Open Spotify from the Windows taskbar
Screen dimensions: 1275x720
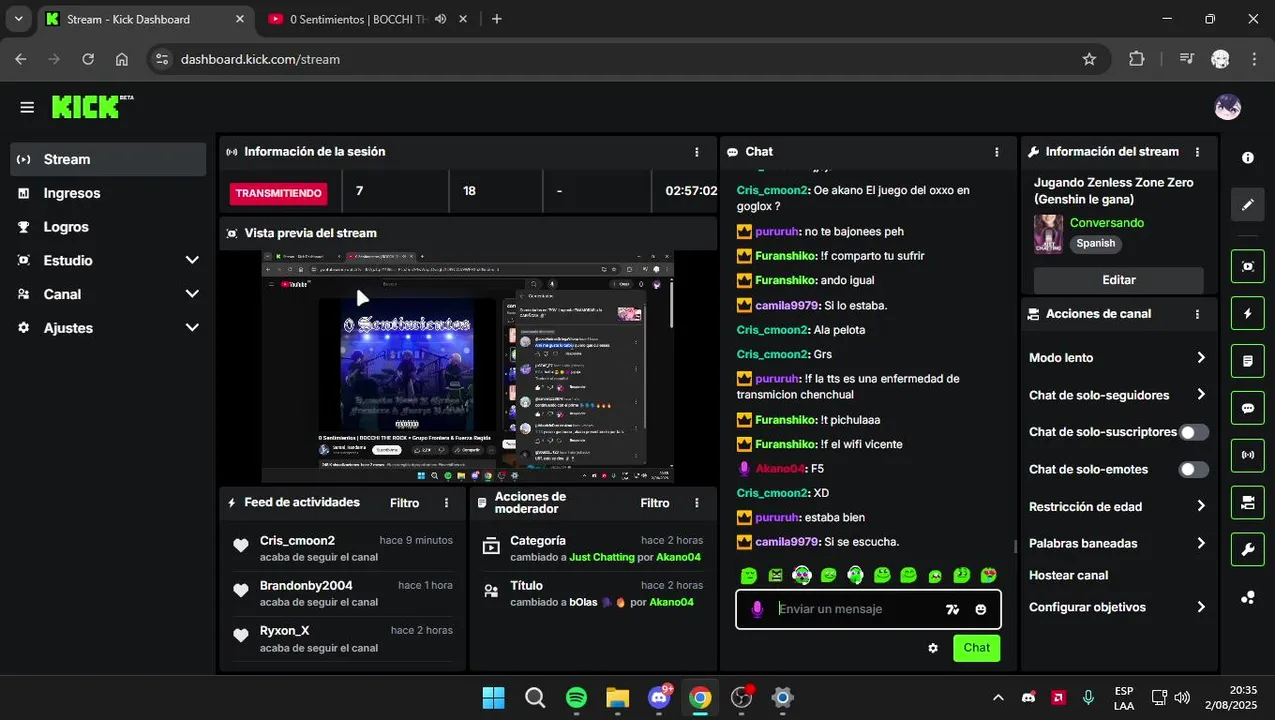(x=576, y=698)
